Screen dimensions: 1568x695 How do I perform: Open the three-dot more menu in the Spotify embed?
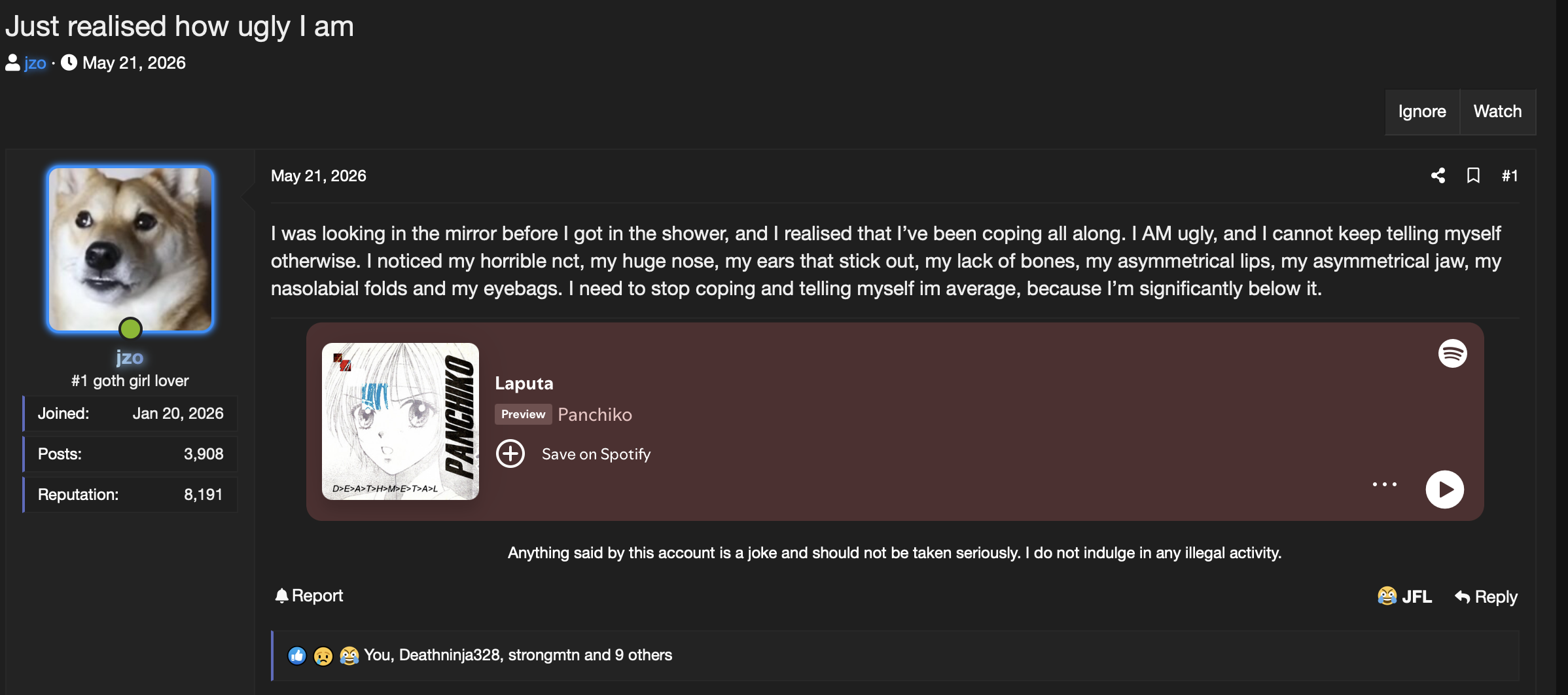click(x=1385, y=484)
